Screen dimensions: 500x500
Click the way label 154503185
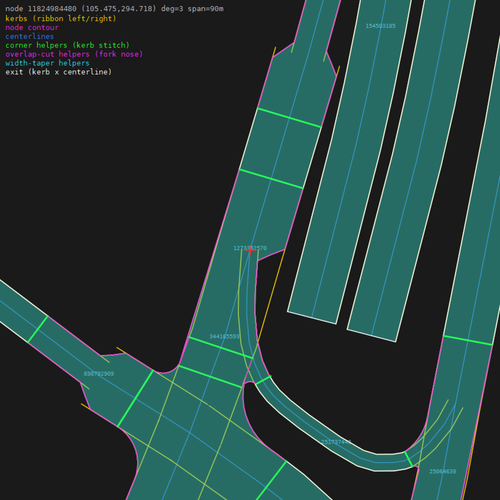381,26
